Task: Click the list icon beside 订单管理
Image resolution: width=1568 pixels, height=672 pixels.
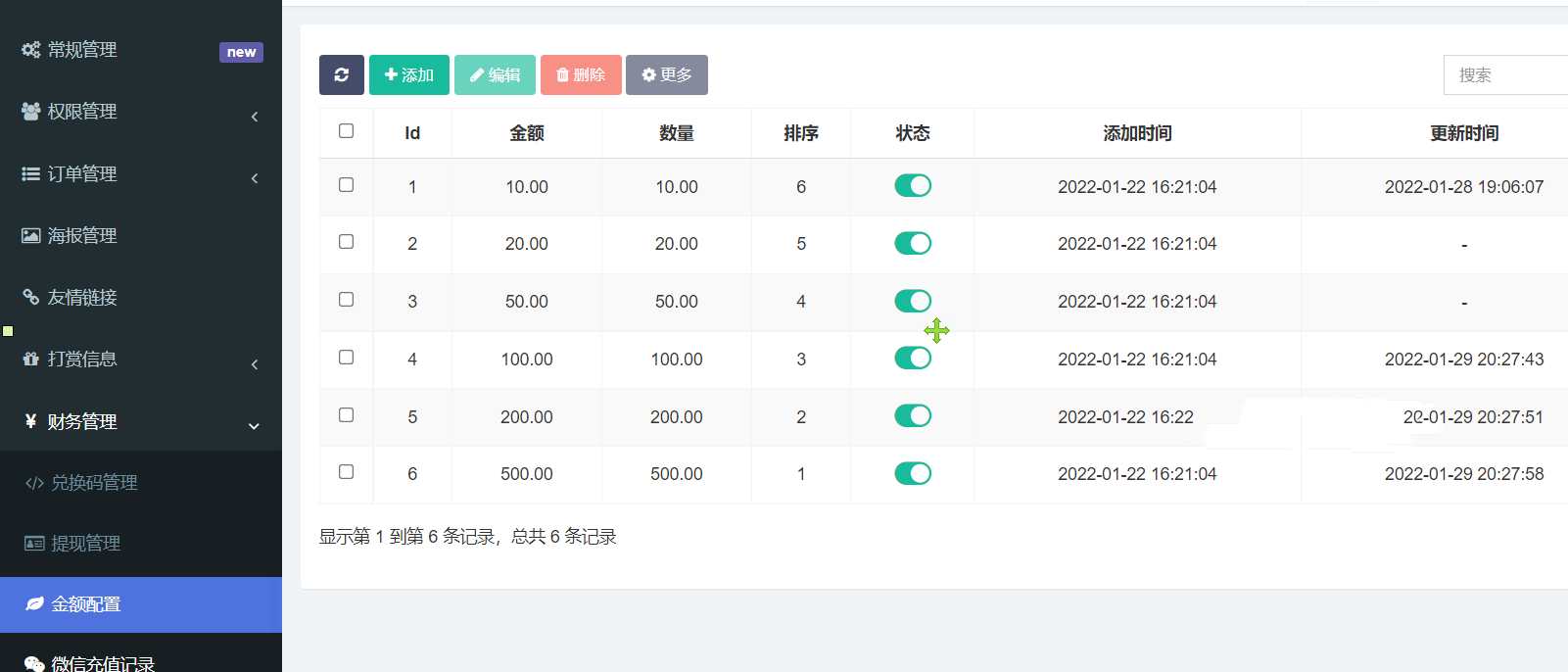Action: pyautogui.click(x=31, y=173)
